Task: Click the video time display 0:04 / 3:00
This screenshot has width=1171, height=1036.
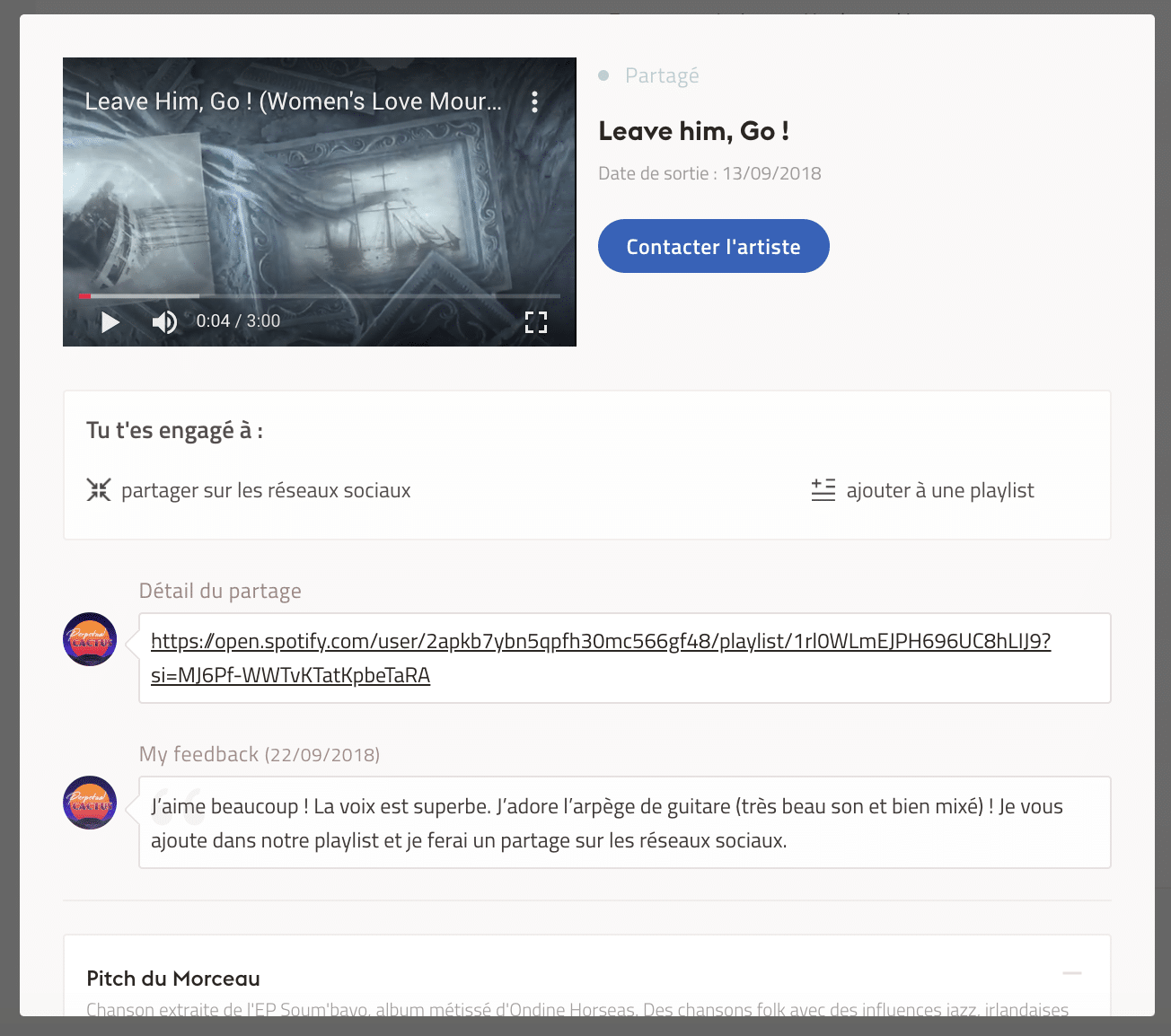Action: (238, 321)
